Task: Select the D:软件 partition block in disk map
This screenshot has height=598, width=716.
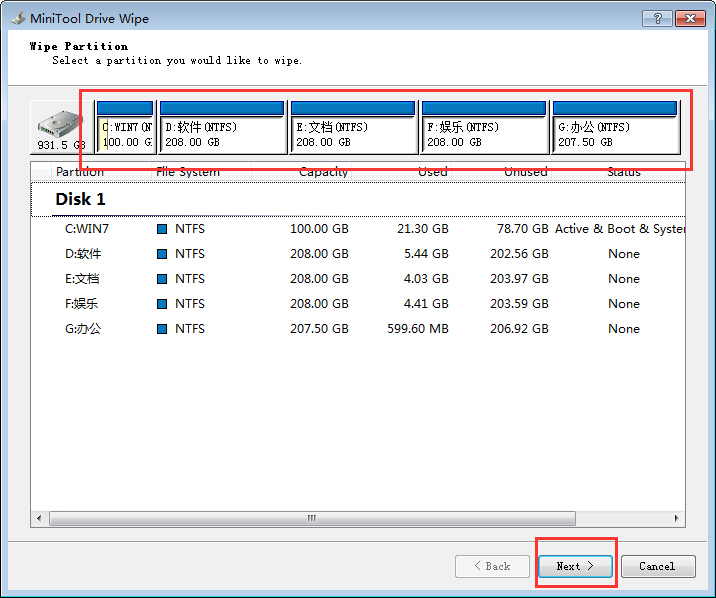Action: click(x=222, y=127)
